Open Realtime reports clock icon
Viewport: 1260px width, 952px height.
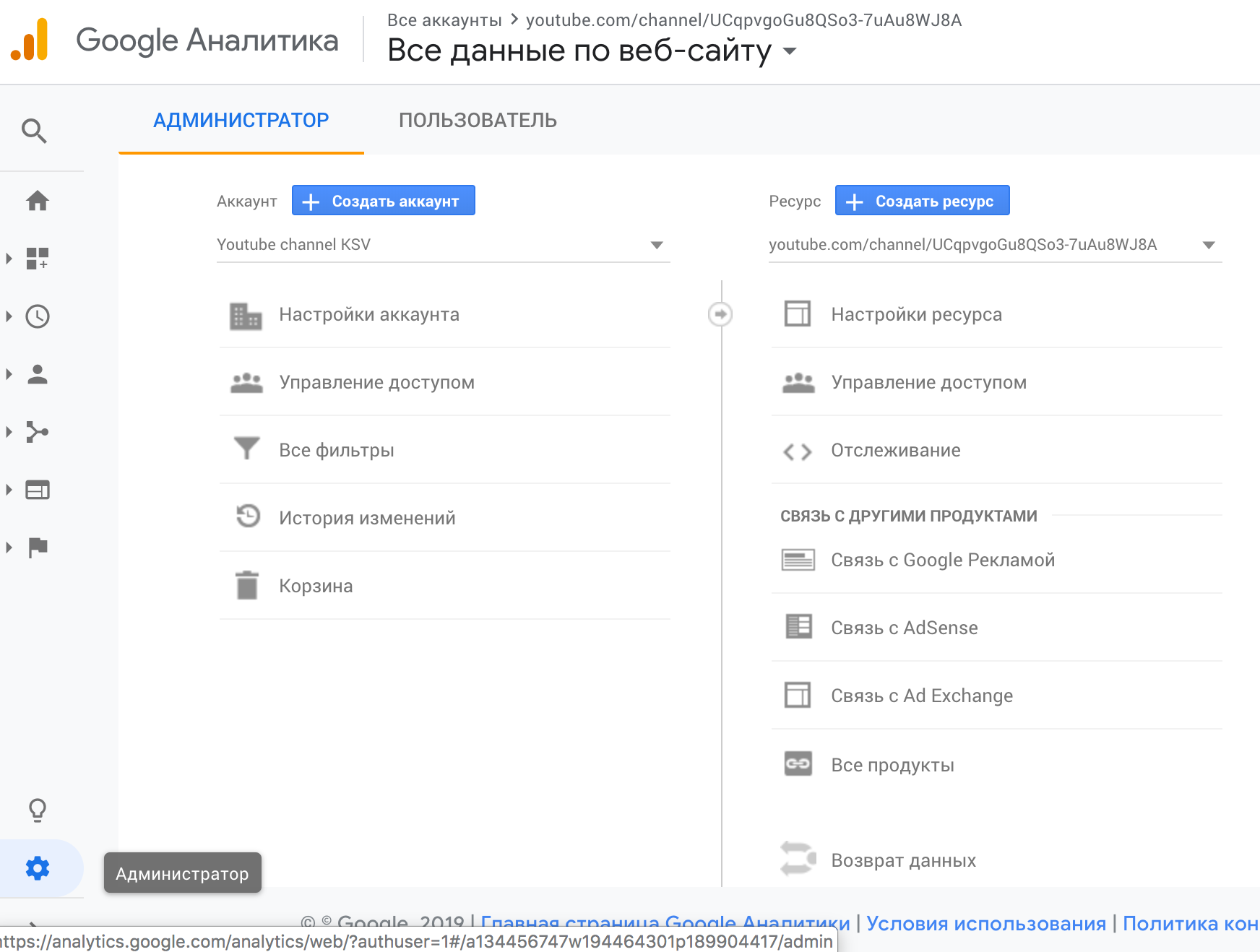coord(38,316)
